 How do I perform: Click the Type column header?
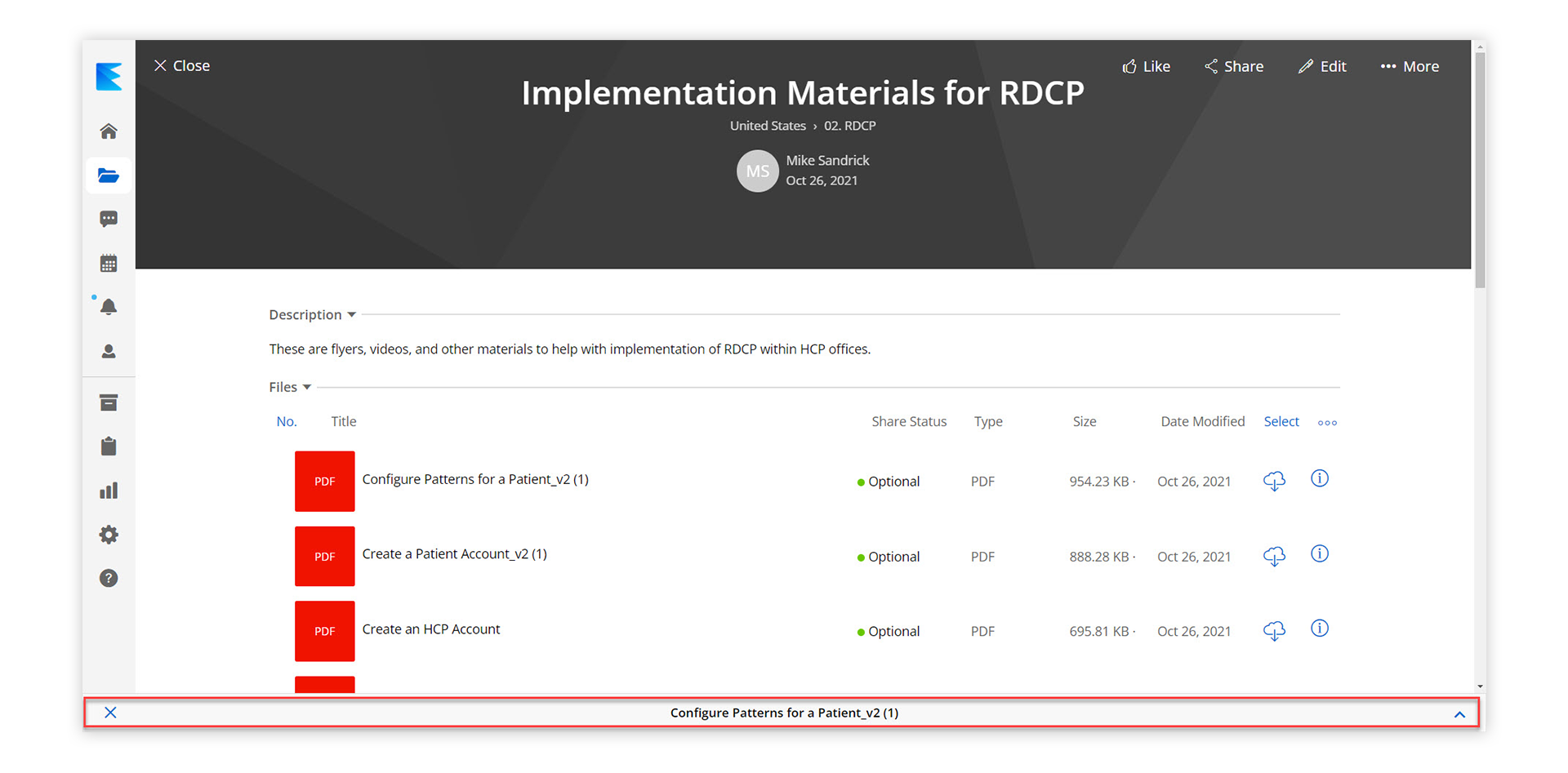988,422
